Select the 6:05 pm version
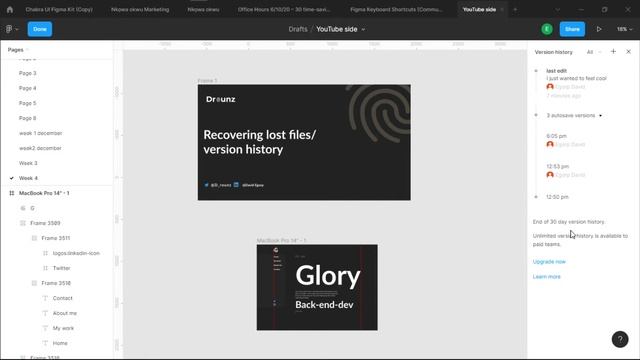This screenshot has width=640, height=360. pos(556,136)
